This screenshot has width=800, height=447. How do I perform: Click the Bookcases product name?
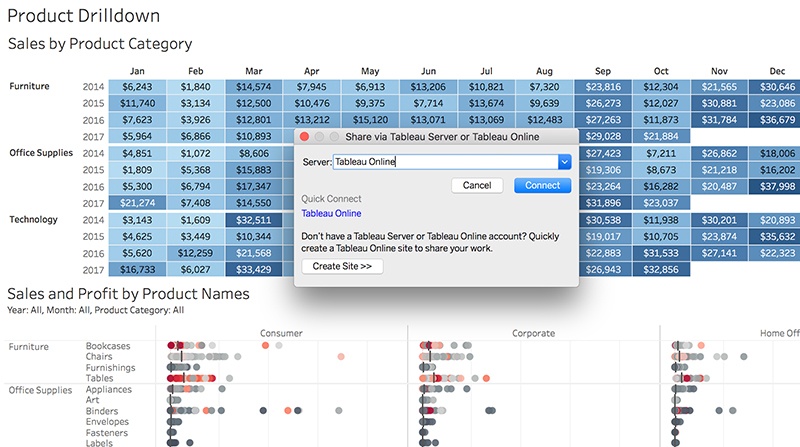108,346
